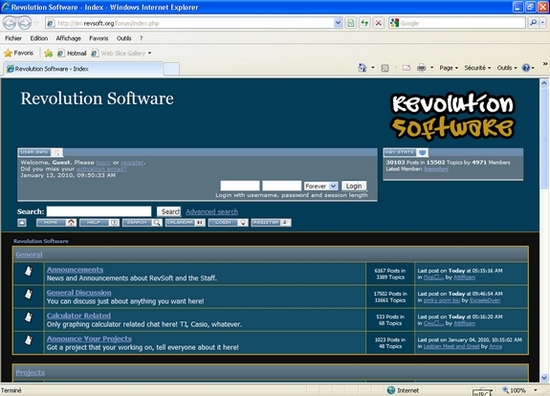Open the address bar history dropdown arrow
550x396 pixels.
[338, 23]
